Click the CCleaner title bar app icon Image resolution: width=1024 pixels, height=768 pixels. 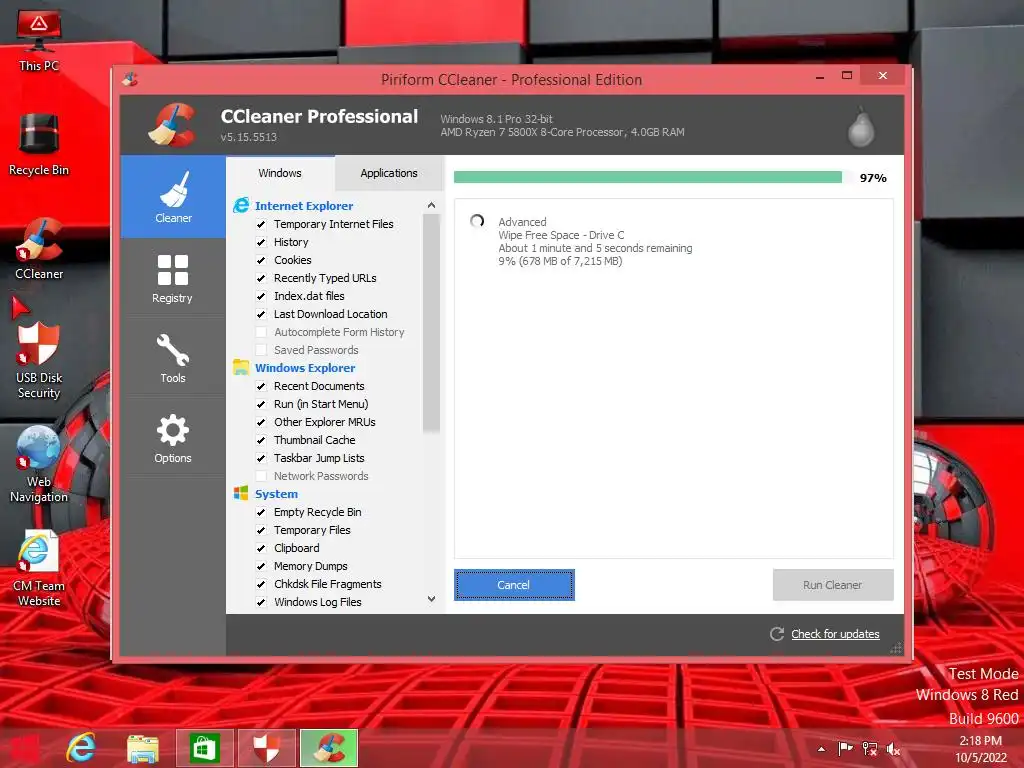click(x=130, y=80)
